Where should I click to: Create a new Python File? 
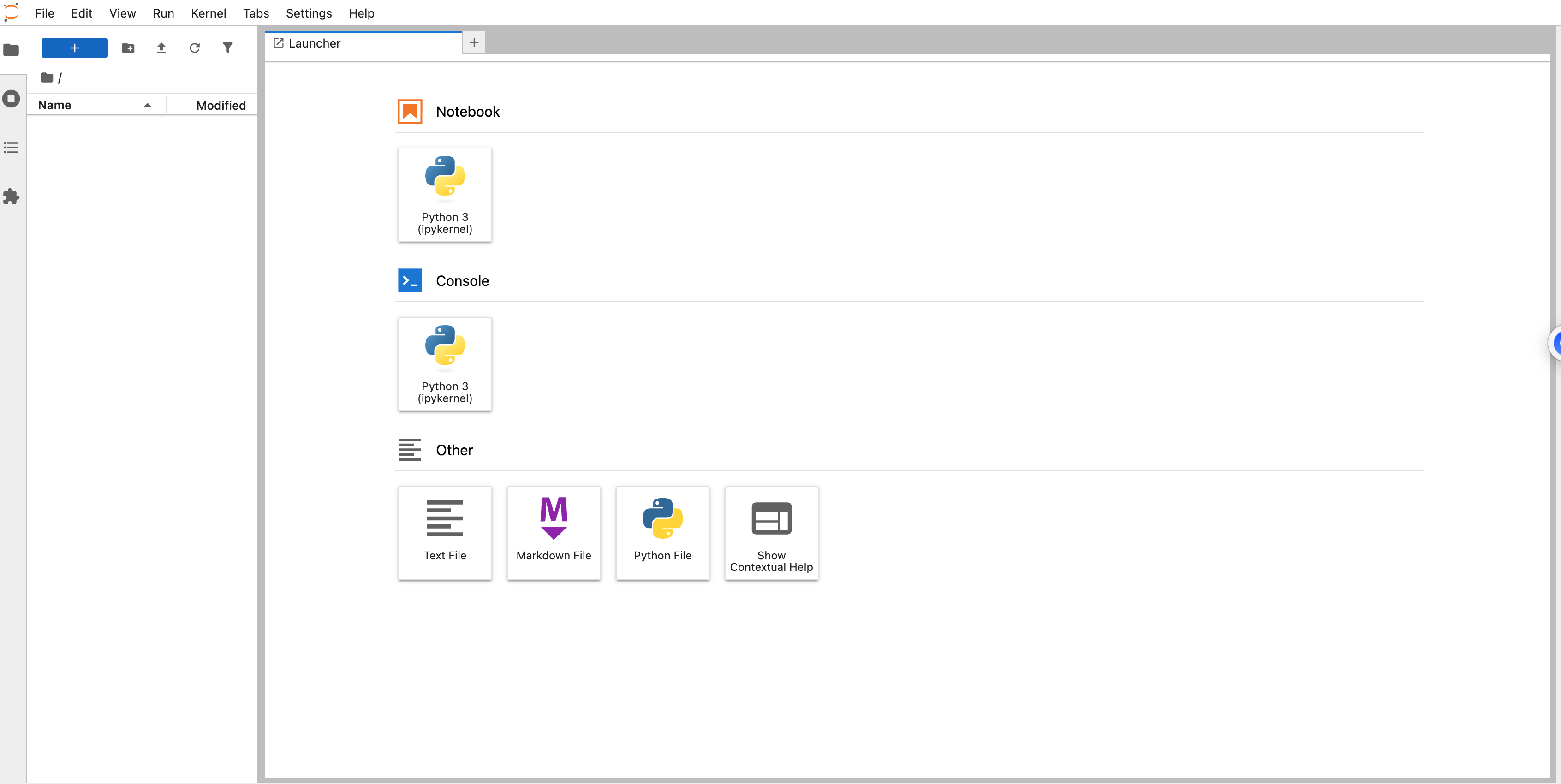click(x=662, y=533)
